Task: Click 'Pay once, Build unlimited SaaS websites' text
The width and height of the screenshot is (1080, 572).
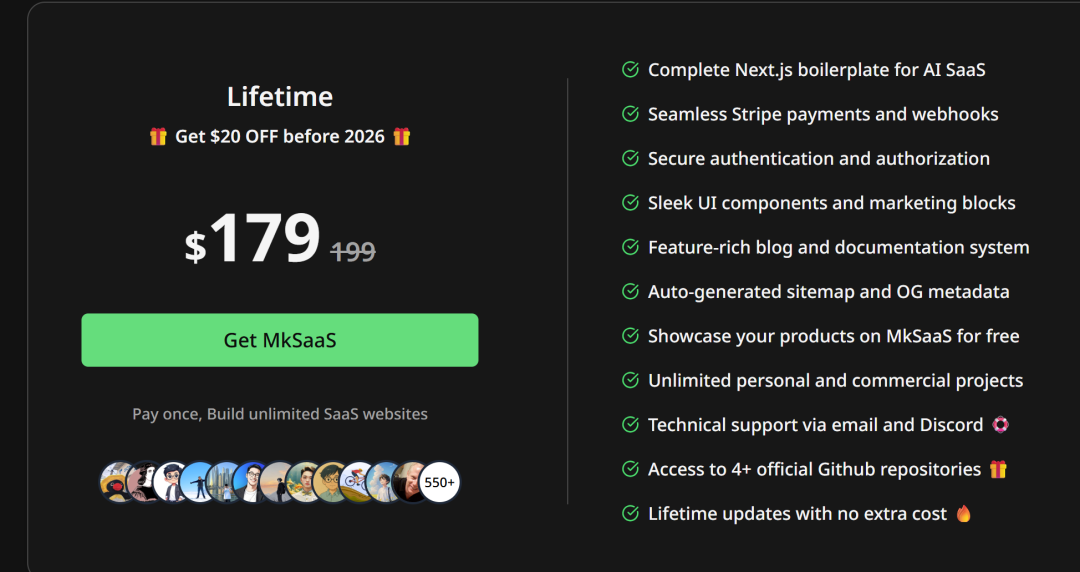Action: tap(280, 414)
